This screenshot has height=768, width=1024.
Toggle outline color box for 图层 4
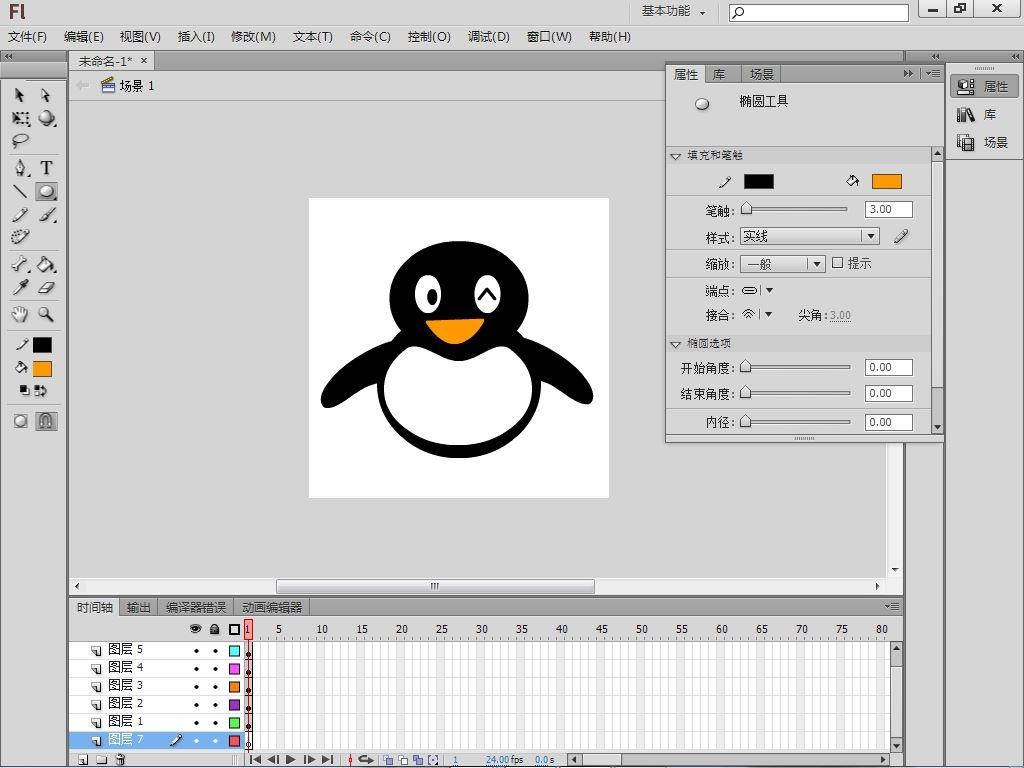pos(234,669)
